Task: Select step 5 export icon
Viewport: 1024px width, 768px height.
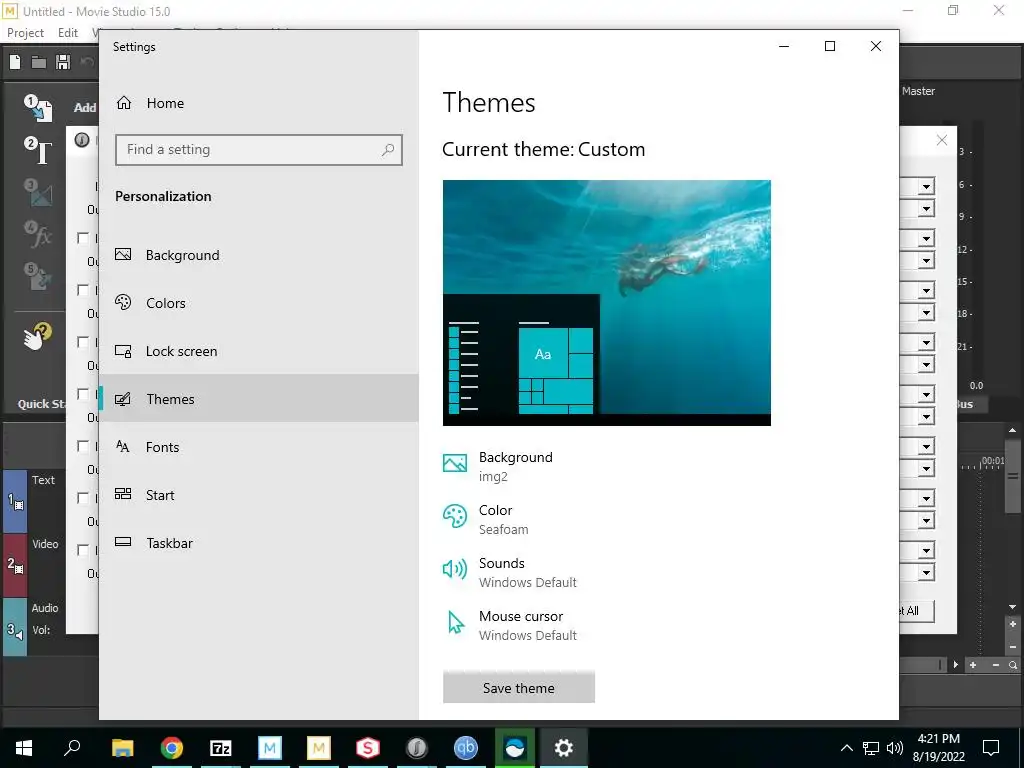Action: (x=39, y=276)
